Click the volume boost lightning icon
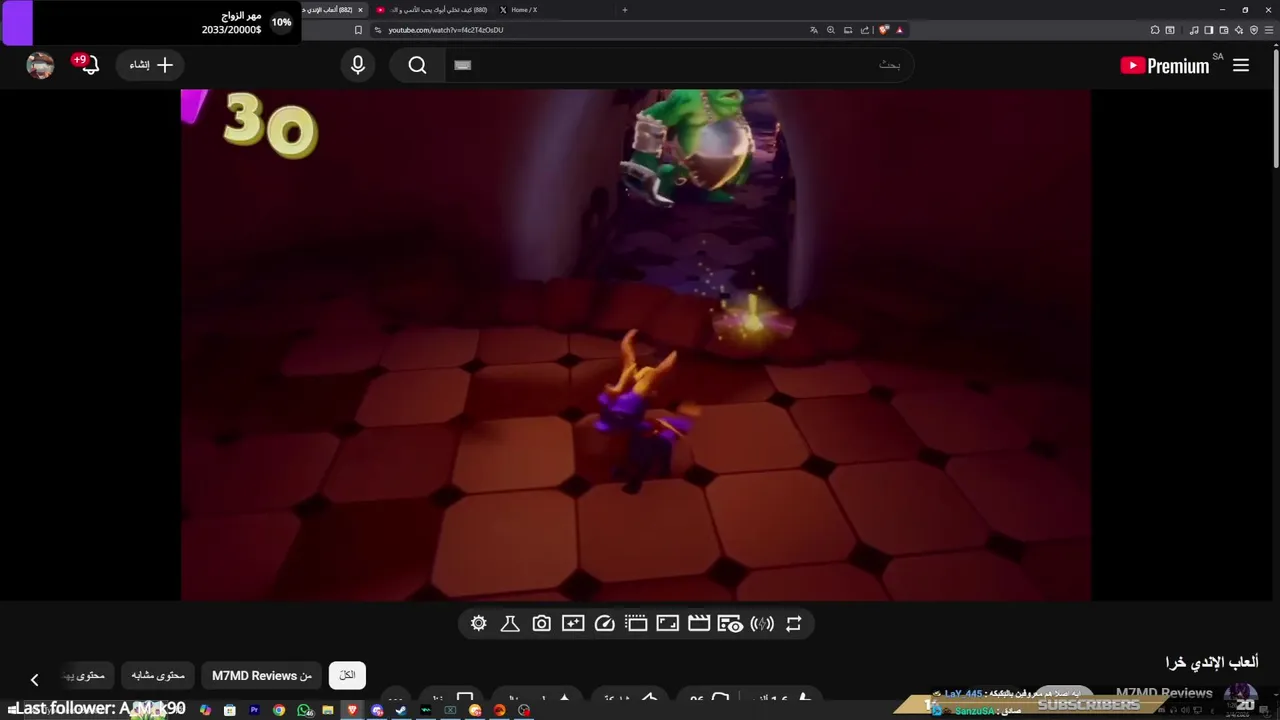This screenshot has width=1280, height=720. 762,624
